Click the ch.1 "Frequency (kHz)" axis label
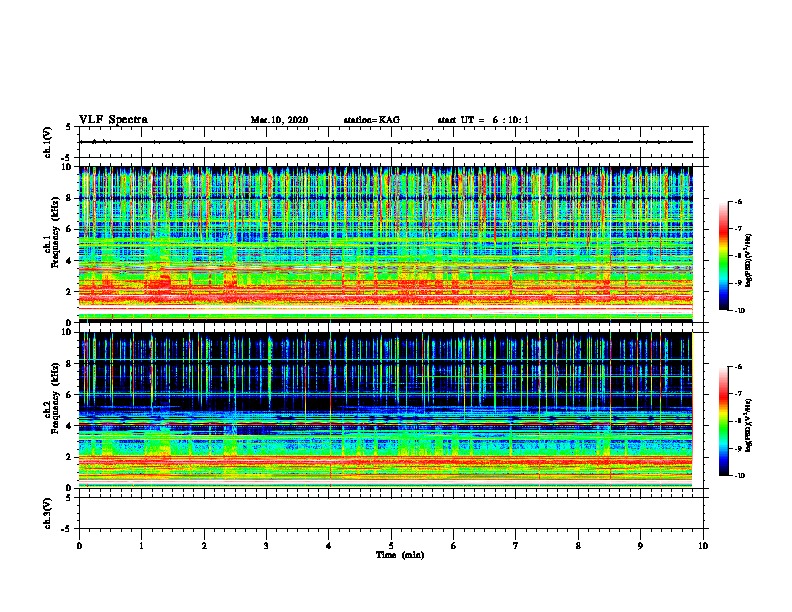The height and width of the screenshot is (612, 792). 55,233
